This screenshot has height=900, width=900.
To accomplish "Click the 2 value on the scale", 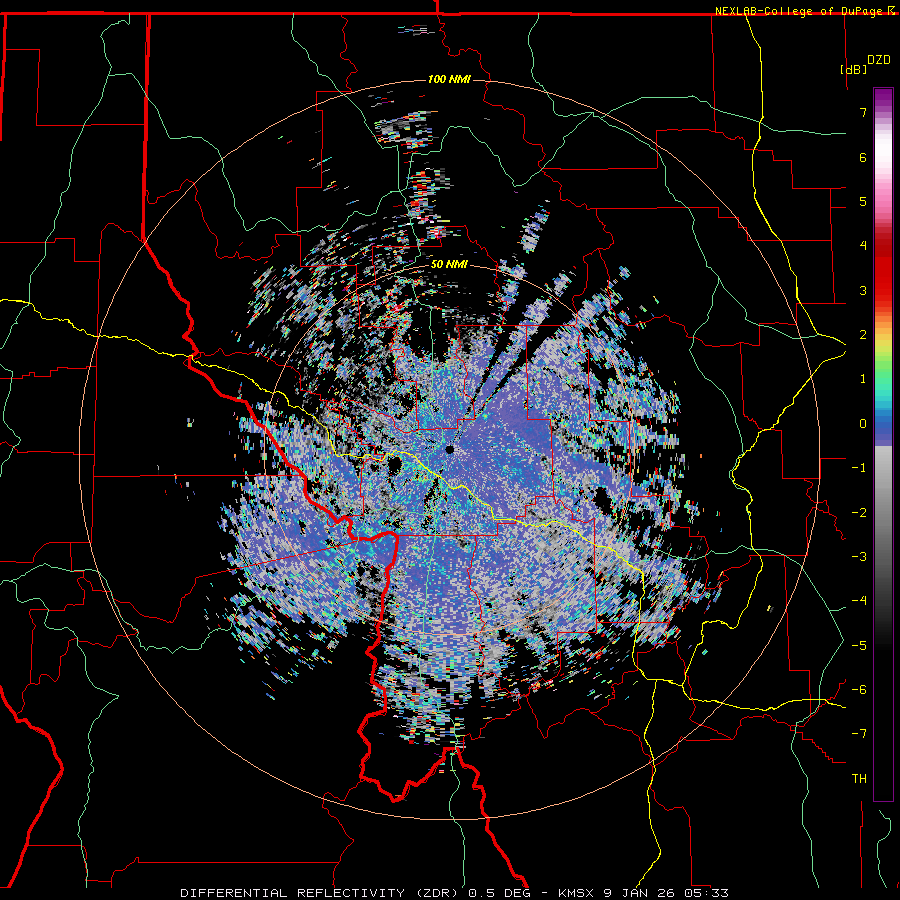I will click(863, 335).
